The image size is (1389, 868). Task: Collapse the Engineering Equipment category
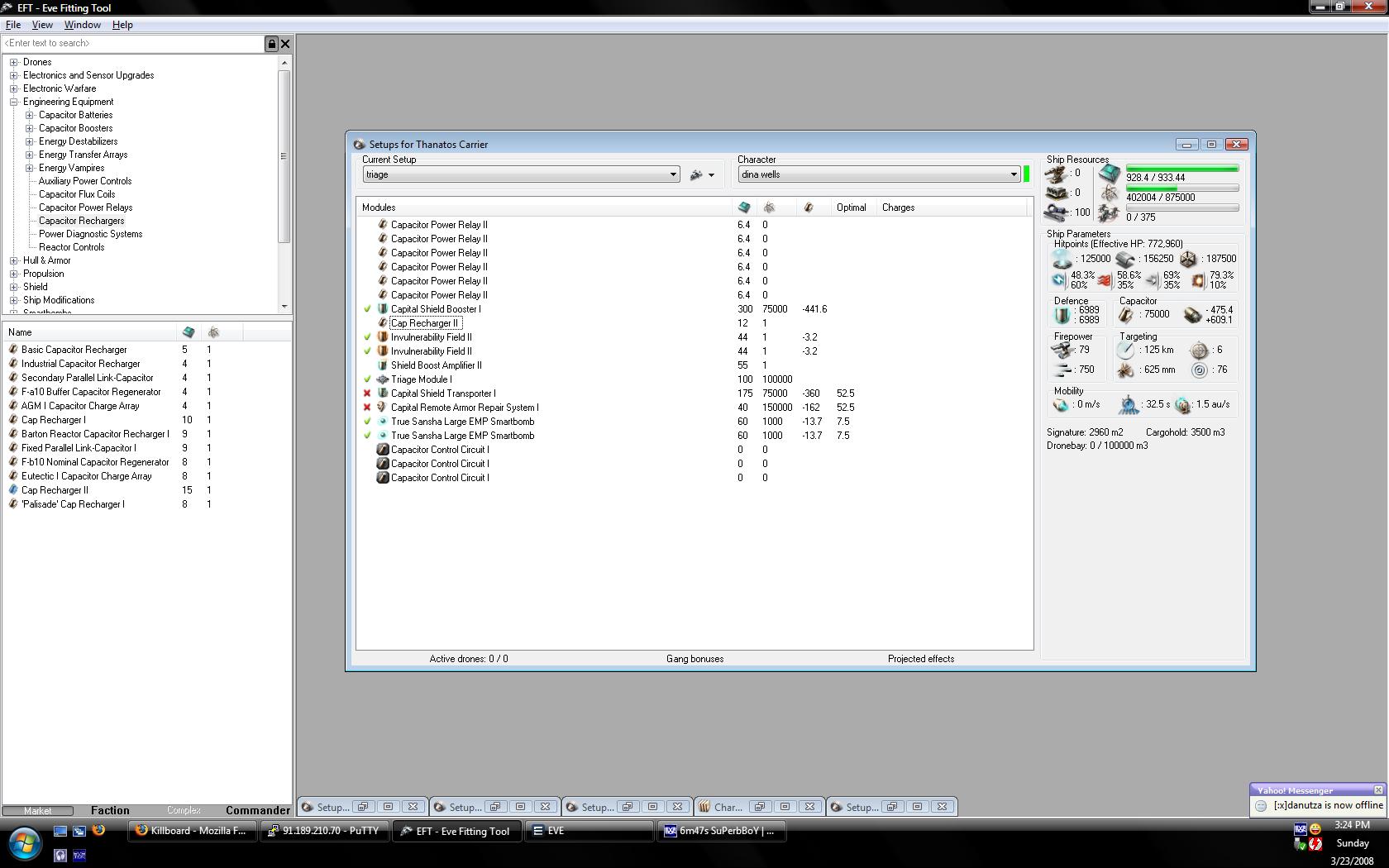(13, 102)
